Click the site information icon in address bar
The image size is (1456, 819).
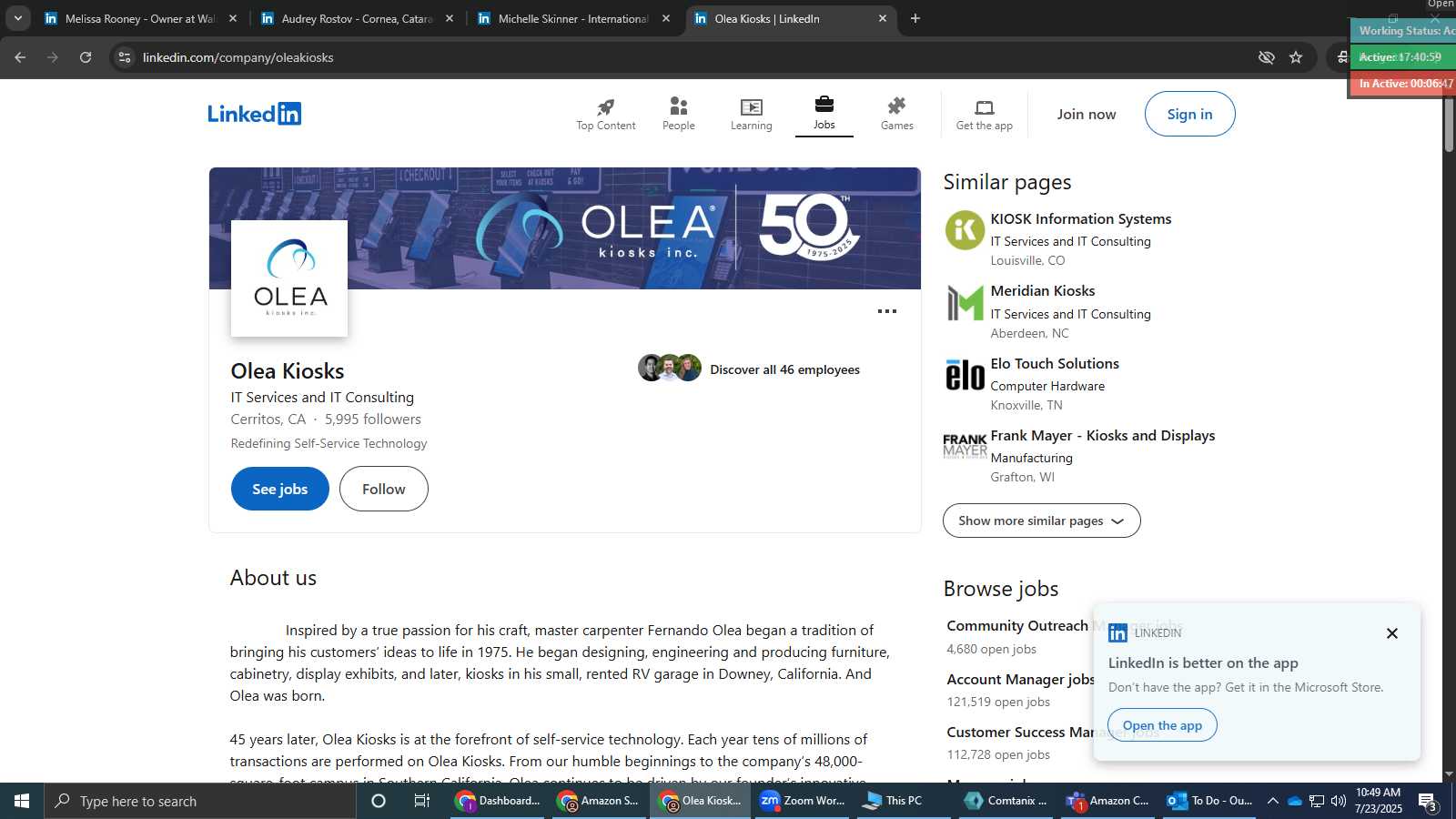(x=125, y=57)
